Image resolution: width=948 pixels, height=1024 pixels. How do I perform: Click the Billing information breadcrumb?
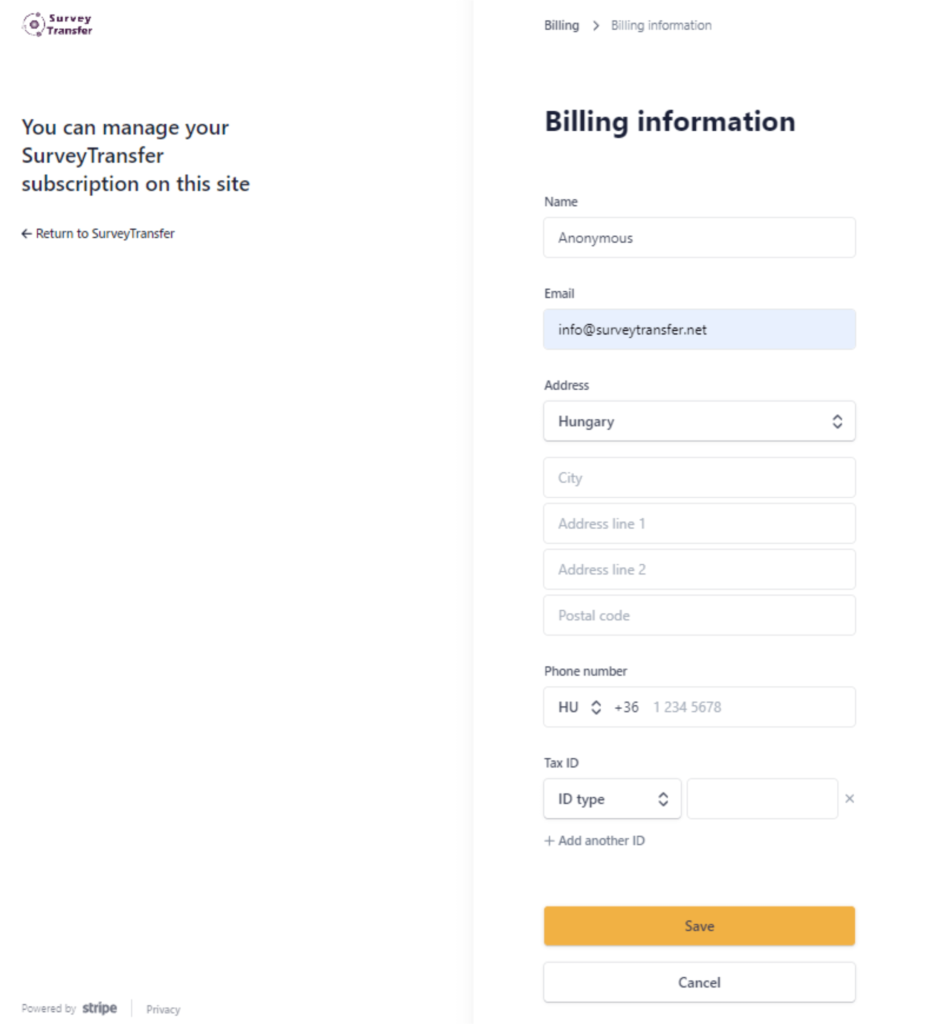click(x=661, y=26)
